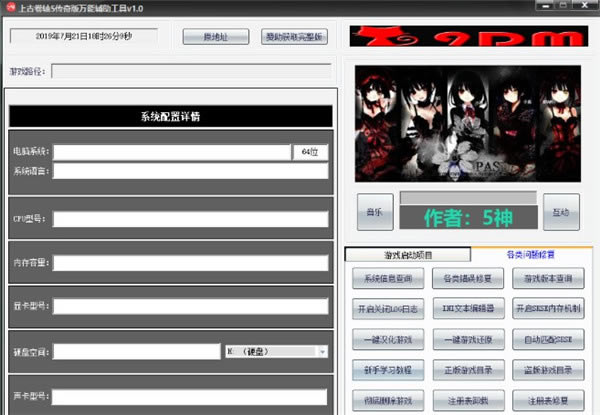Viewport: 600px width, 415px height.
Task: Click the 系统配置详情 header bar
Action: (171, 116)
